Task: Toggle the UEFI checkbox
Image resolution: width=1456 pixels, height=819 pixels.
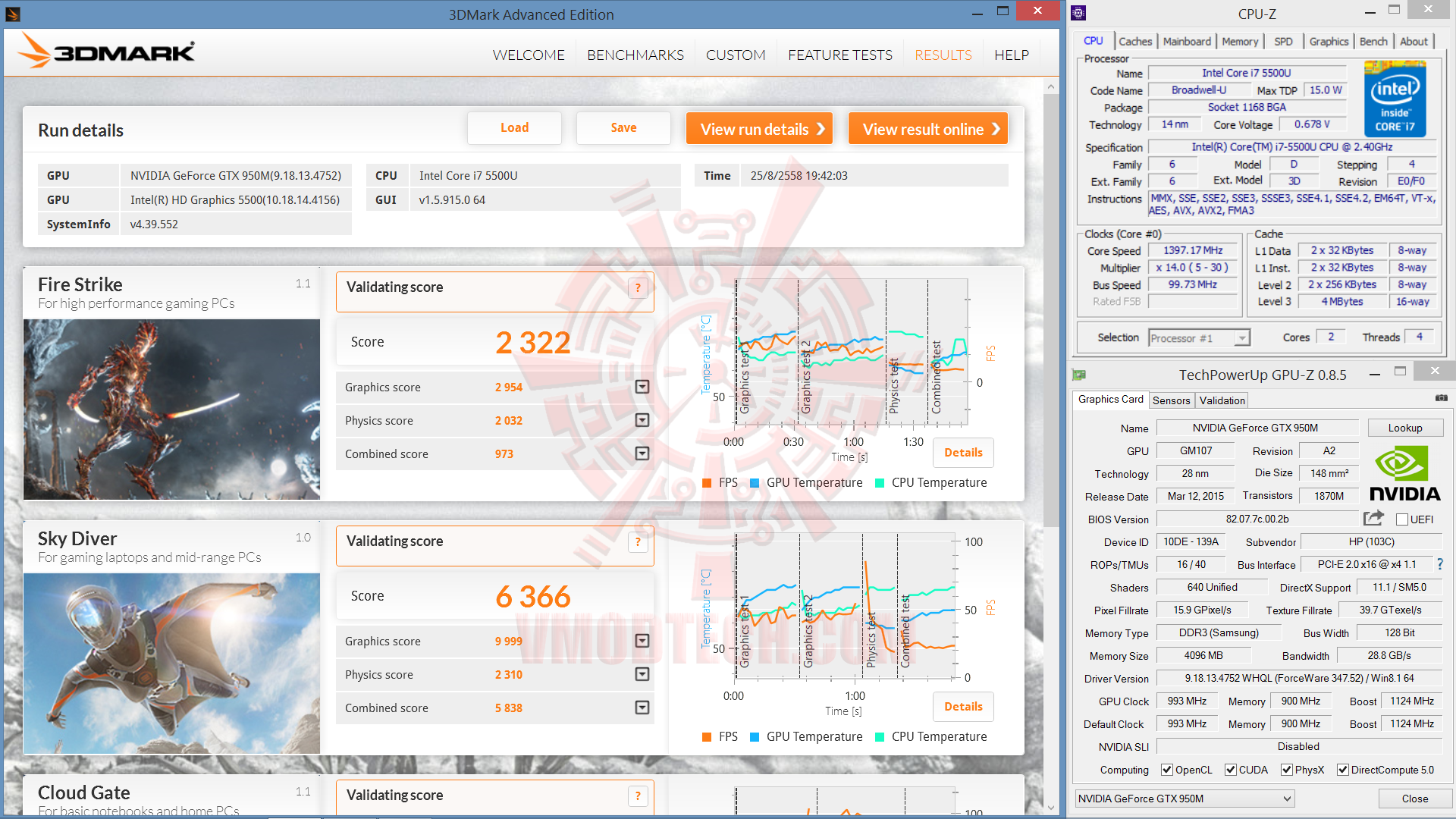Action: click(x=1402, y=519)
